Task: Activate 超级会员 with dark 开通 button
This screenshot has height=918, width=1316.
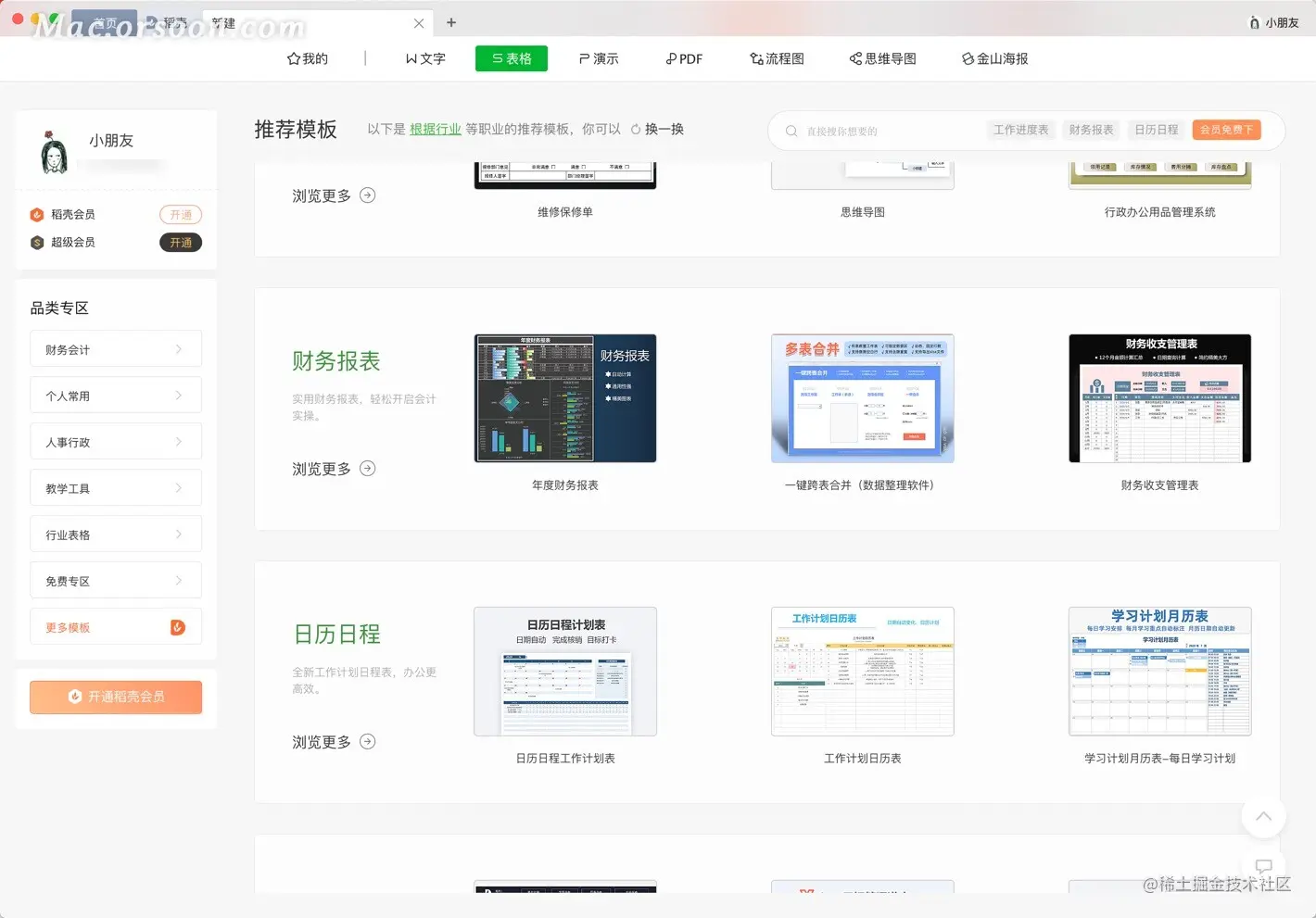Action: (181, 242)
